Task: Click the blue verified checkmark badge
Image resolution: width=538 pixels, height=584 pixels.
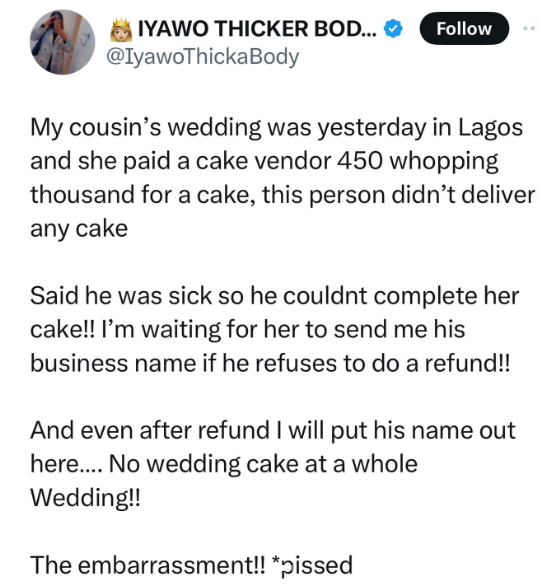Action: pos(393,29)
